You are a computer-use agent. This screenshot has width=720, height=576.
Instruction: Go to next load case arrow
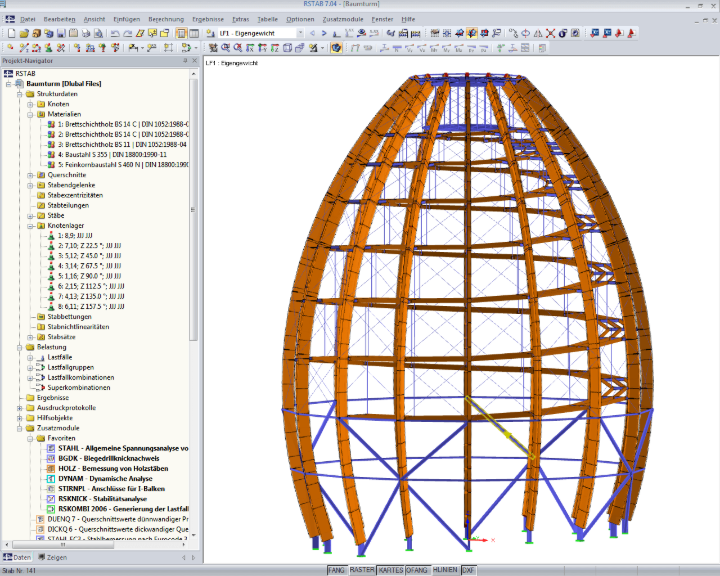click(x=324, y=33)
